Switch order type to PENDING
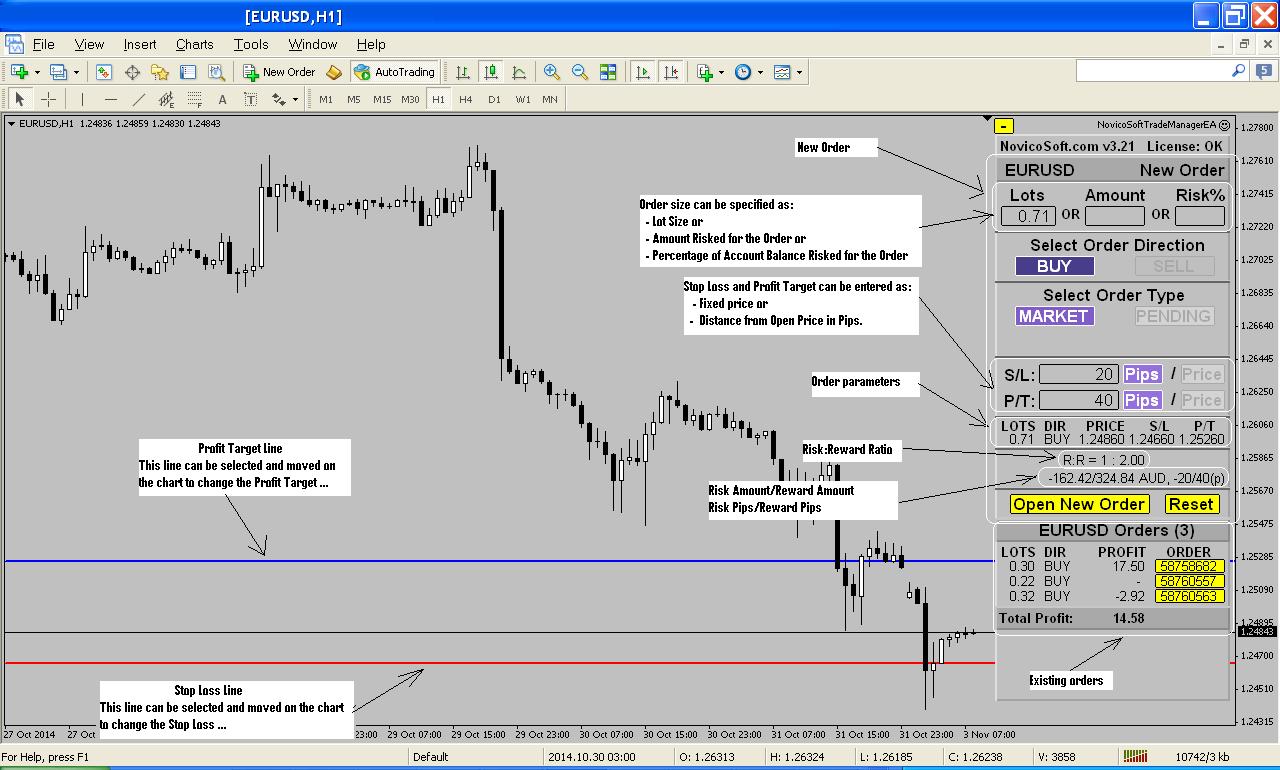This screenshot has width=1280, height=770. pos(1174,316)
